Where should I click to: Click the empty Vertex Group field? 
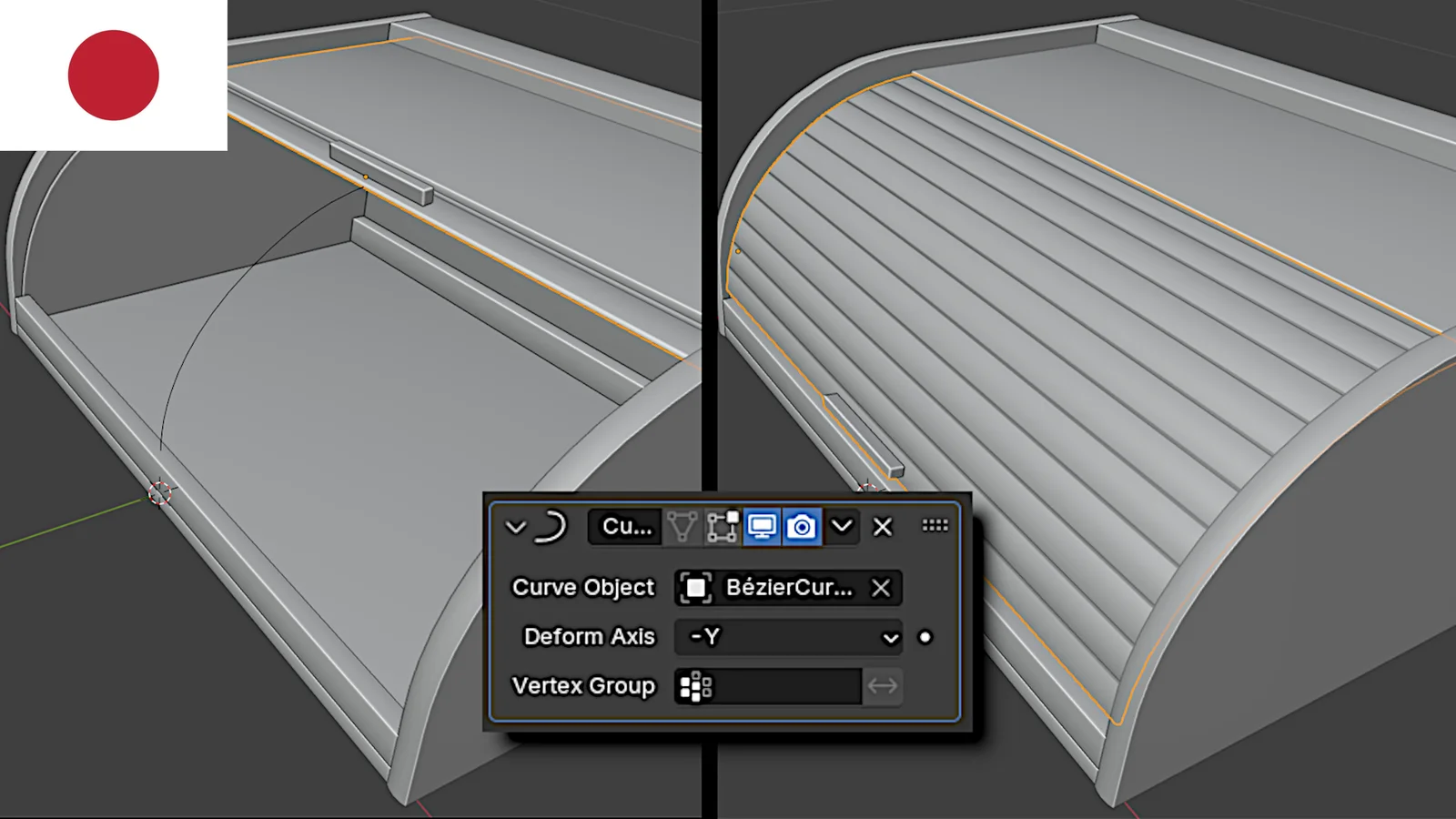[786, 686]
